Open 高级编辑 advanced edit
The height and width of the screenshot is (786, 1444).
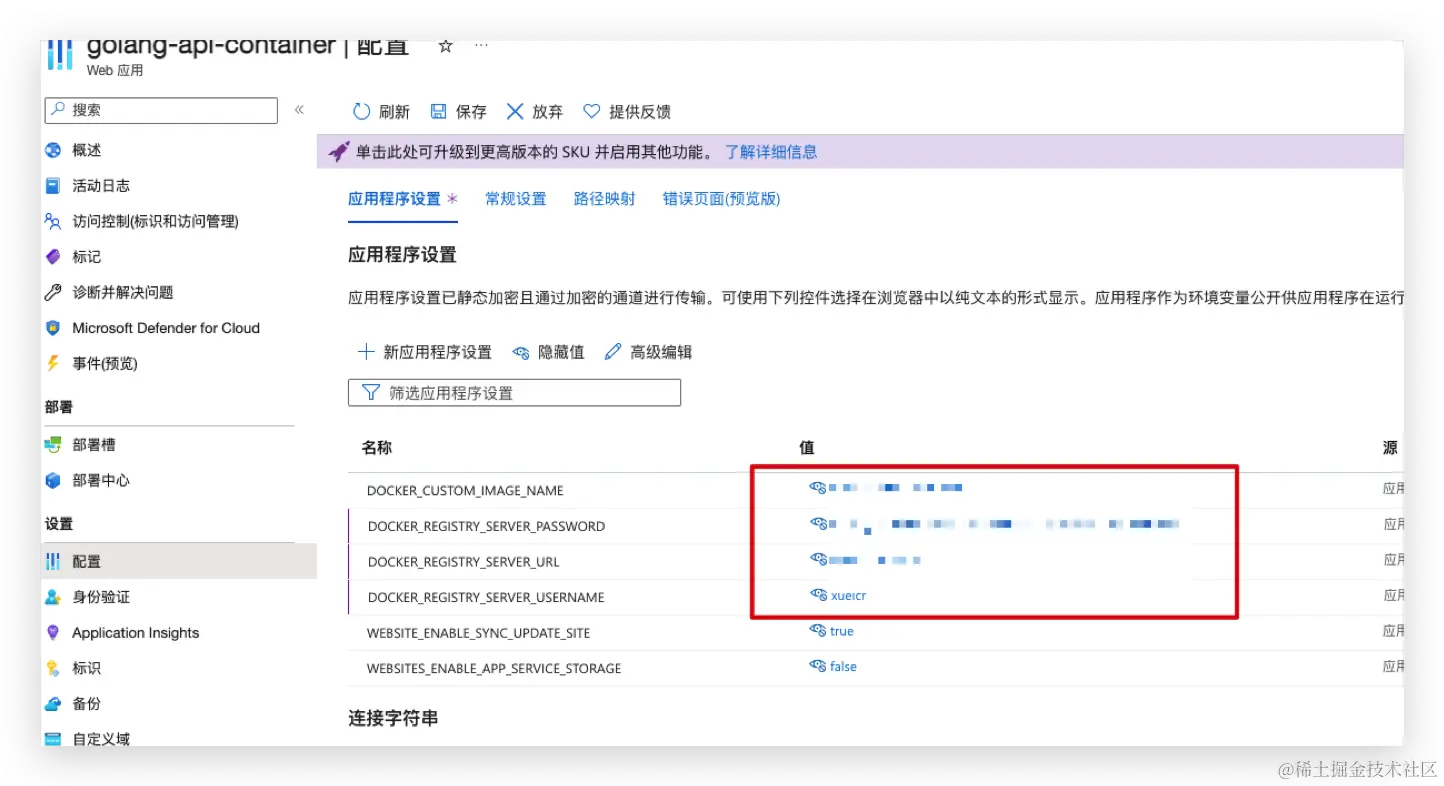click(x=648, y=352)
